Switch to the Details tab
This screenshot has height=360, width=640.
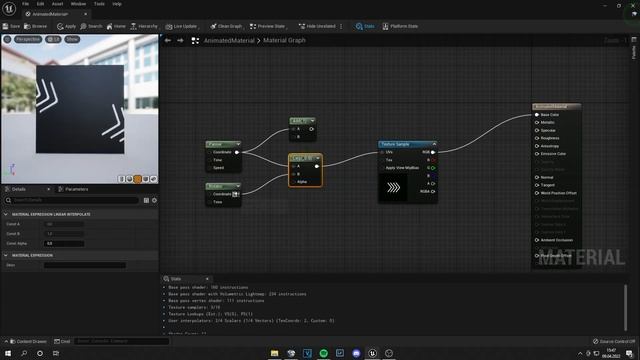pos(18,189)
